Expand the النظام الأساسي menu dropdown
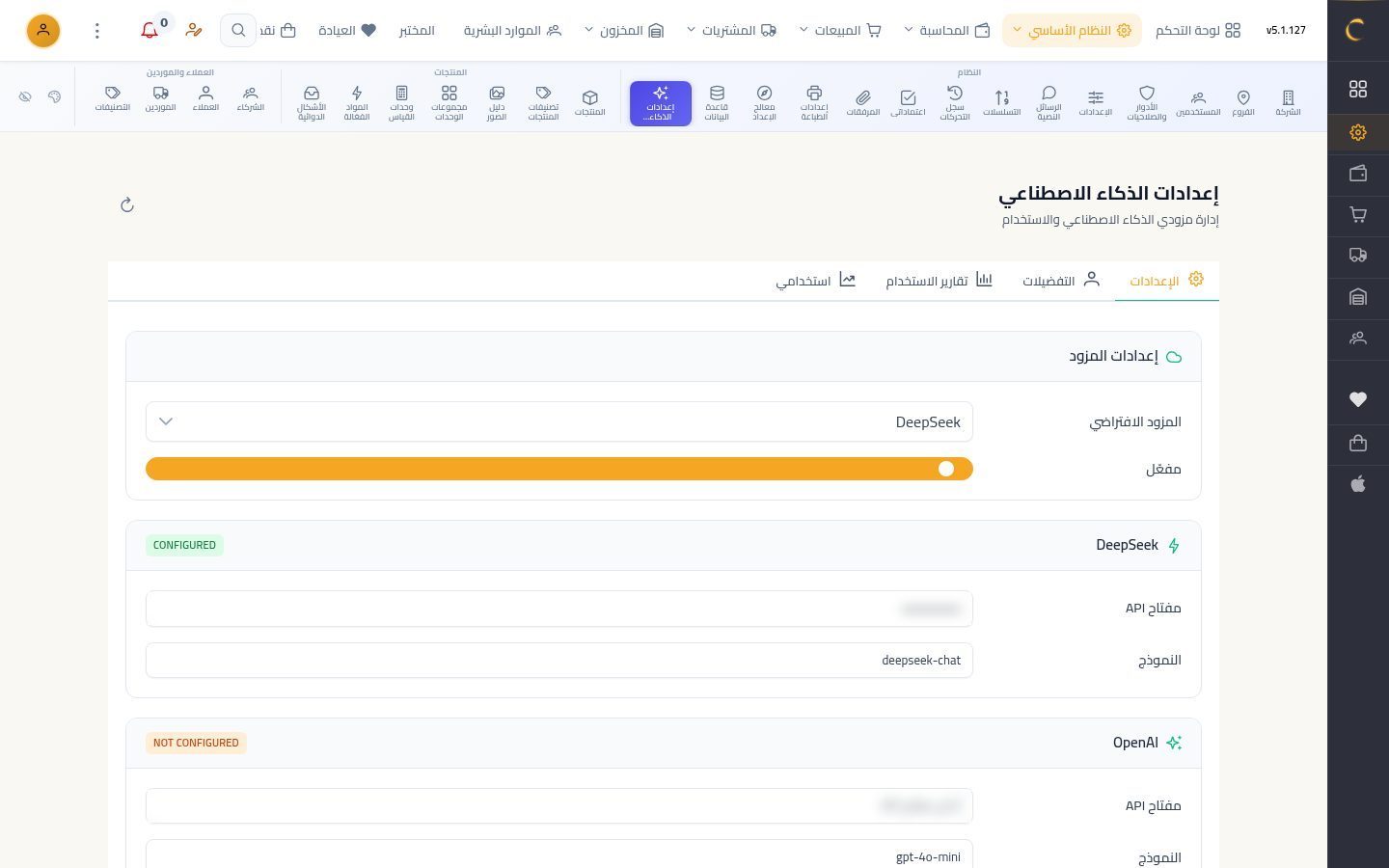 click(x=1072, y=30)
